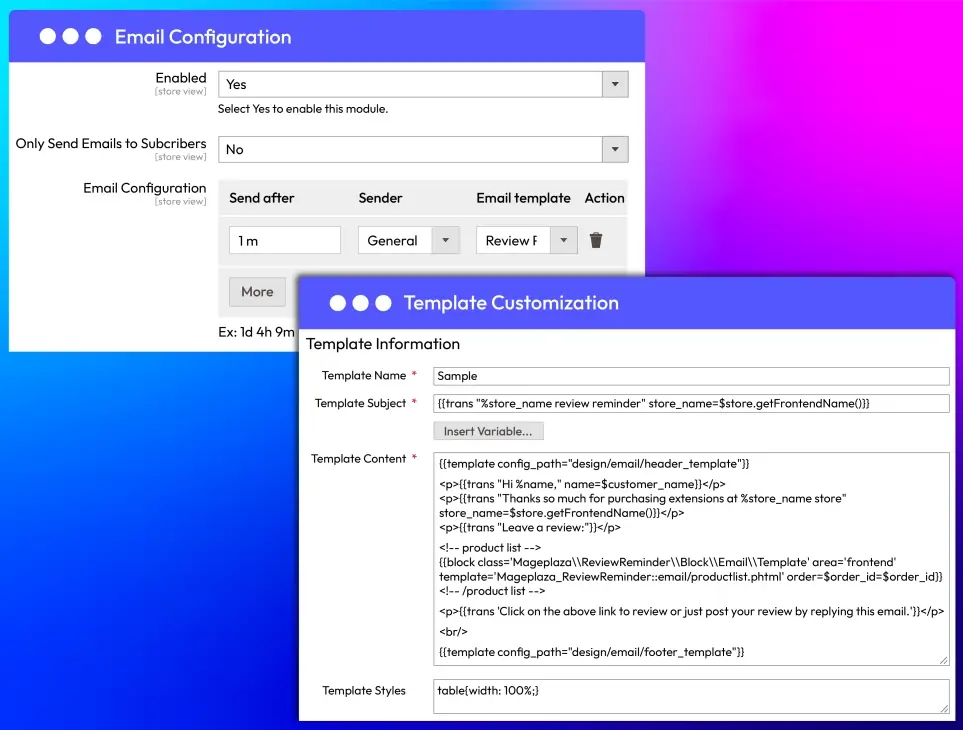Click third white dot in Template Customization header
Image resolution: width=963 pixels, height=730 pixels.
point(382,303)
